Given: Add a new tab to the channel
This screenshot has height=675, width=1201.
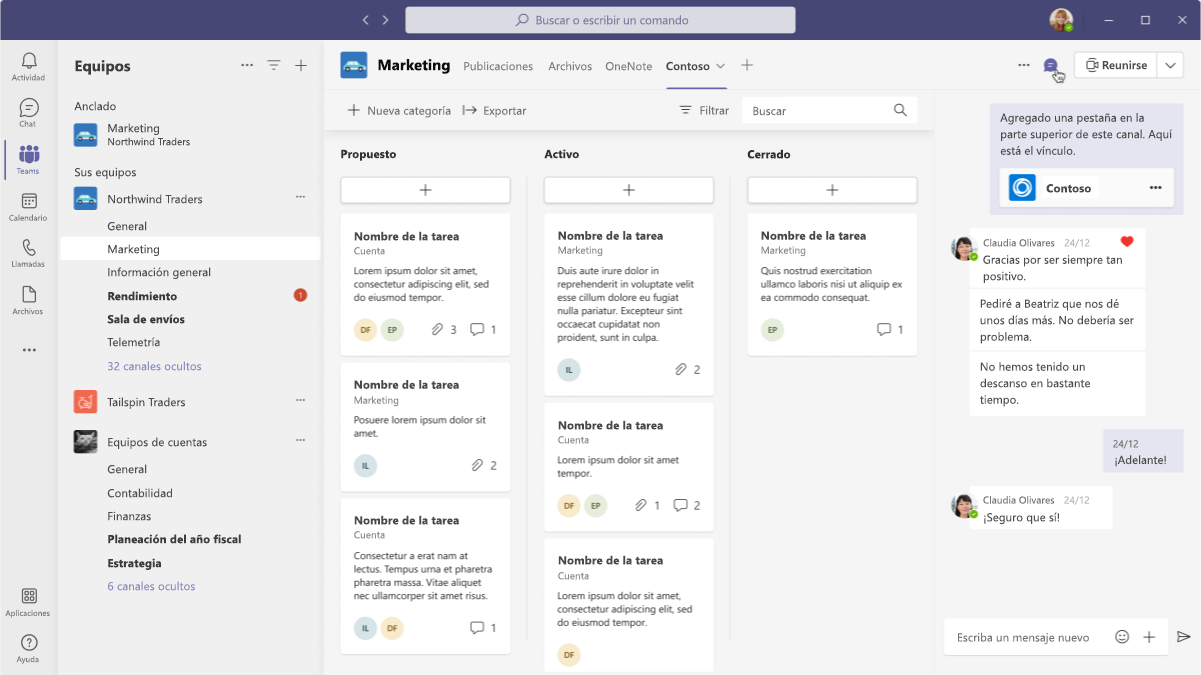Looking at the screenshot, I should pyautogui.click(x=747, y=65).
